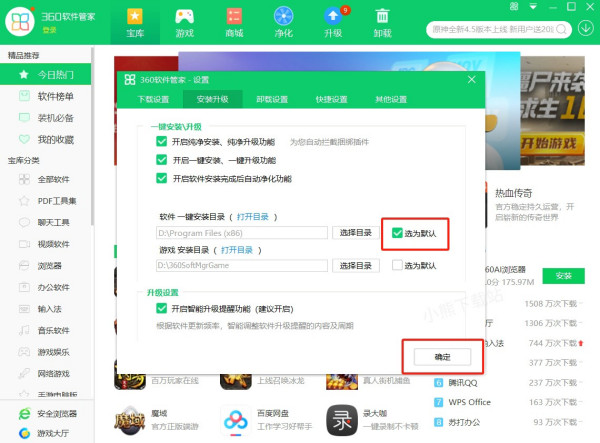The image size is (600, 443).
Task: Select 游戏娱乐 category
Action: pos(46,352)
